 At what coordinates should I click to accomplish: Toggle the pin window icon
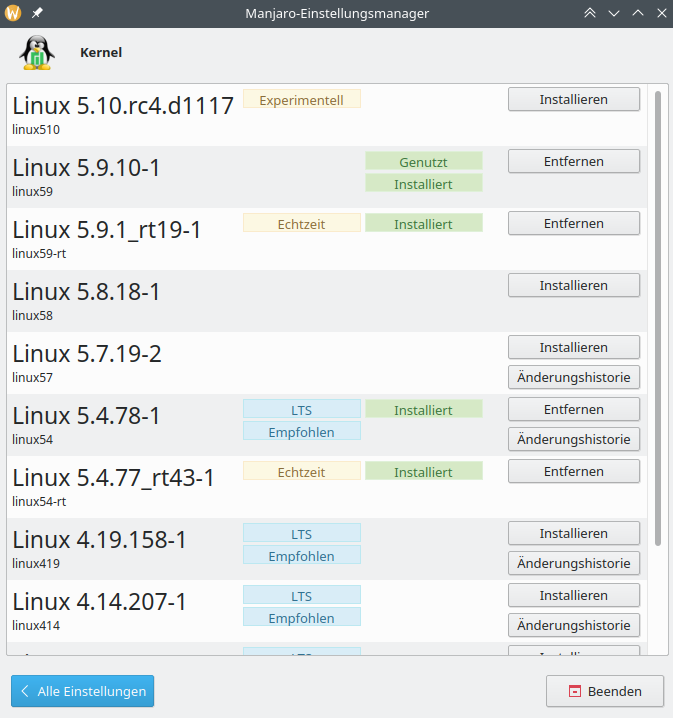coord(37,13)
